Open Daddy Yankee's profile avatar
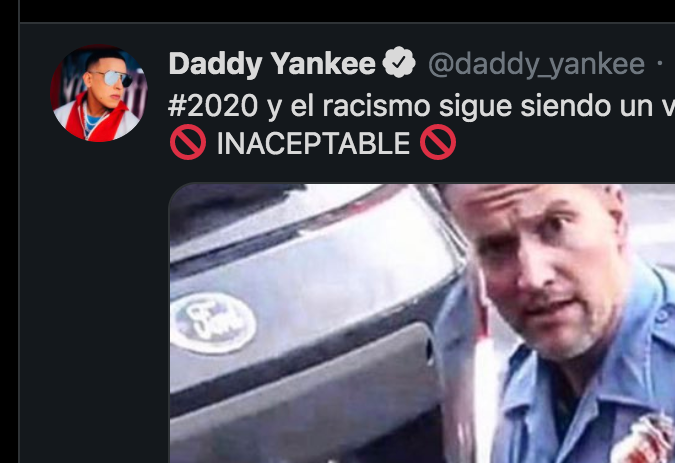The height and width of the screenshot is (463, 675). [99, 93]
